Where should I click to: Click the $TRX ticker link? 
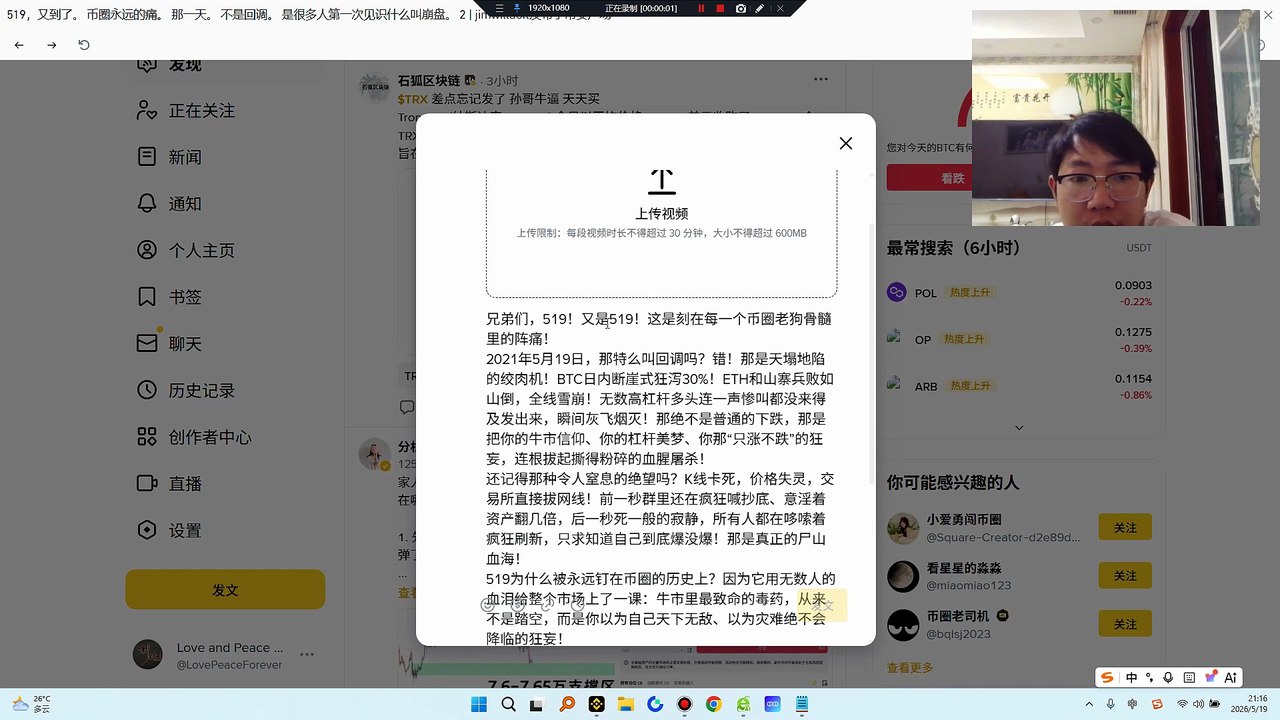click(412, 99)
